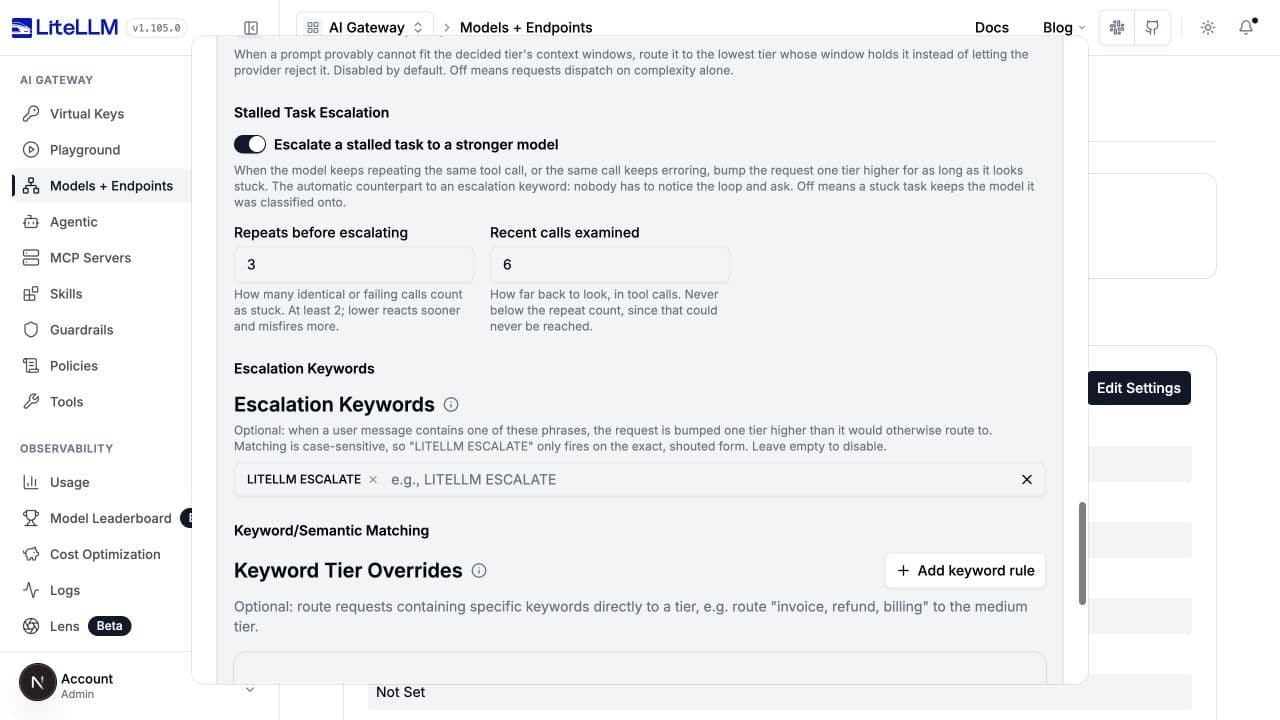Click info icon beside Escalation Keywords heading
Viewport: 1280px width, 720px height.
[451, 405]
